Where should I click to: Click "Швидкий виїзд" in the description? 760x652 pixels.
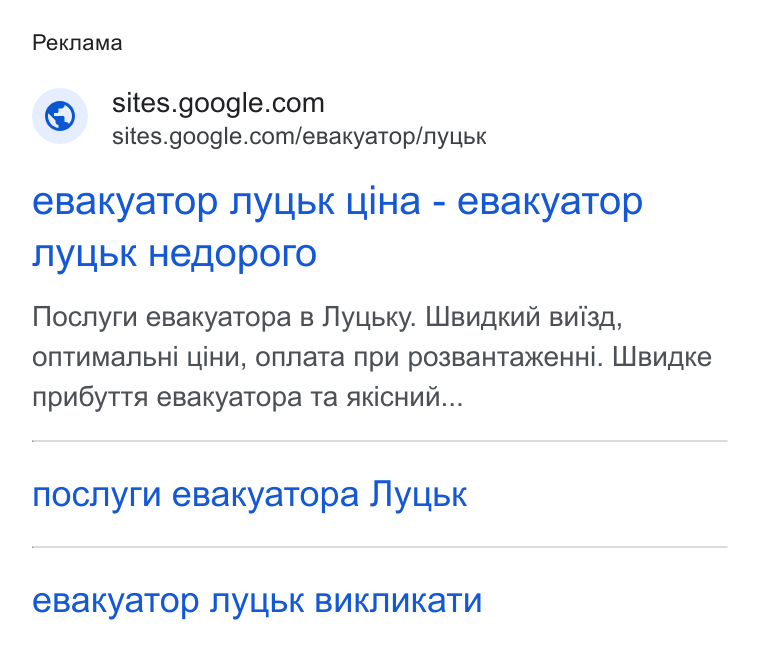tap(524, 318)
